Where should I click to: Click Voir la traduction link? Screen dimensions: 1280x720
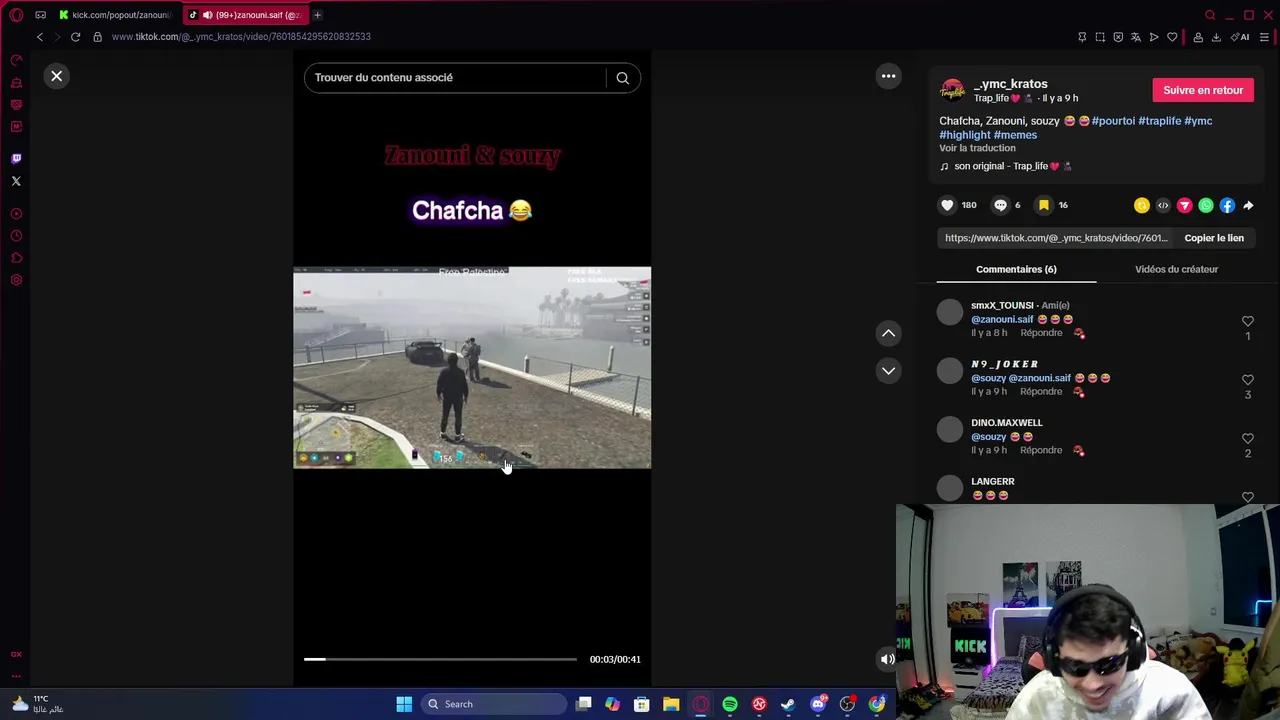pos(977,148)
